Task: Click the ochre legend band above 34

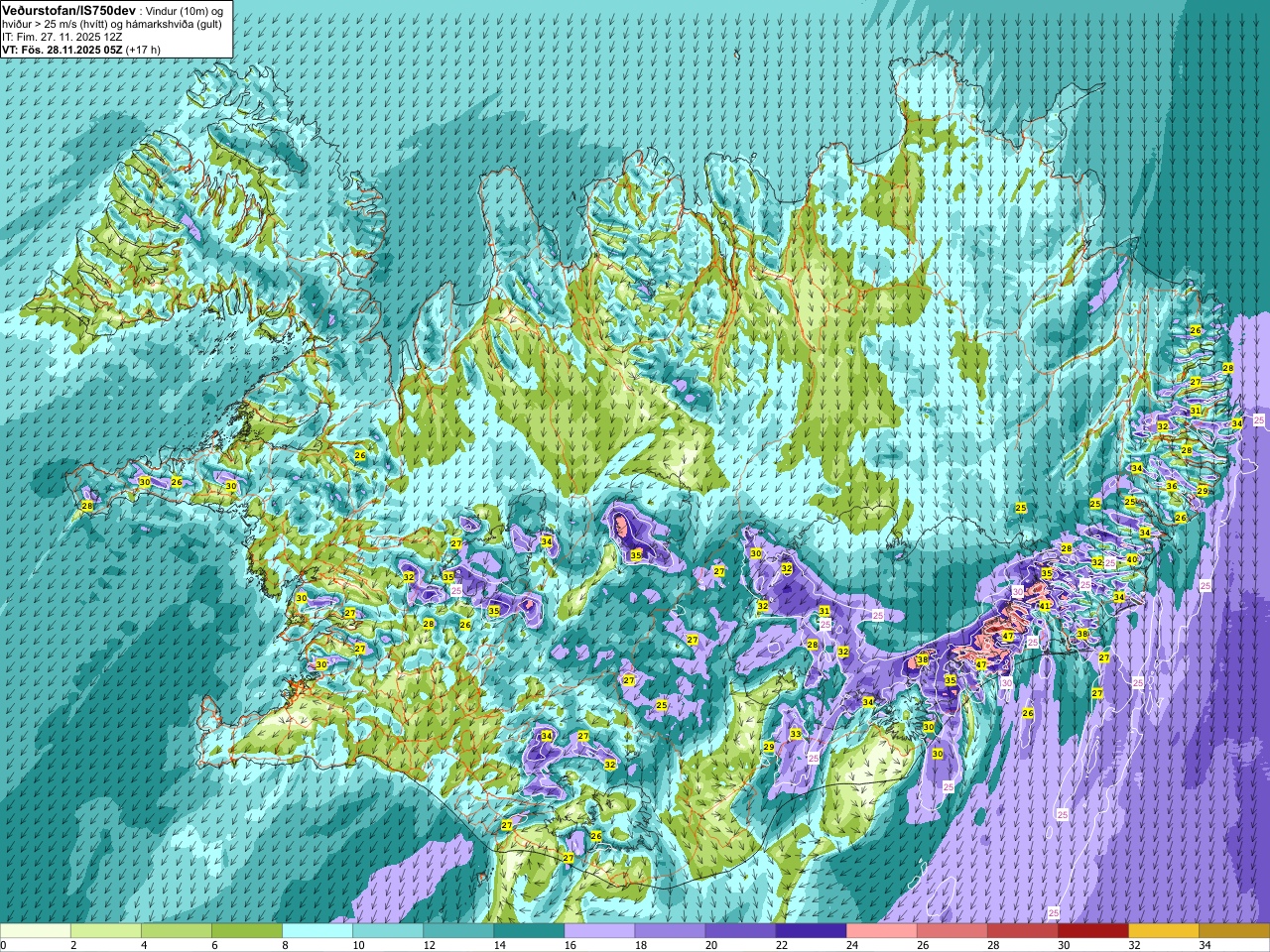Action: (x=1233, y=931)
